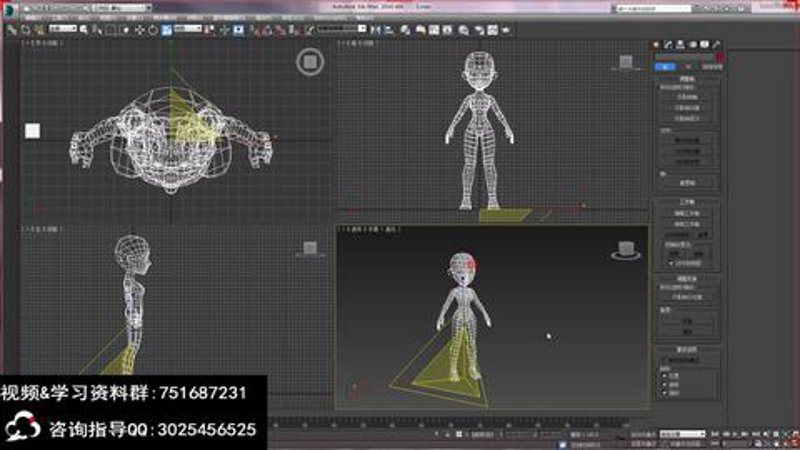This screenshot has height=450, width=800.
Task: Activate the Select Object tool
Action: [84, 30]
